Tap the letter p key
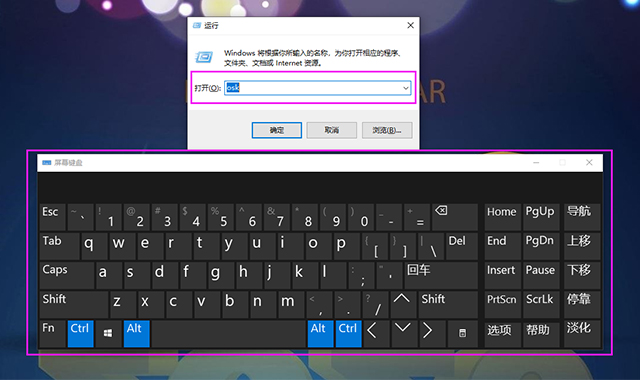The width and height of the screenshot is (640, 380). pos(347,246)
